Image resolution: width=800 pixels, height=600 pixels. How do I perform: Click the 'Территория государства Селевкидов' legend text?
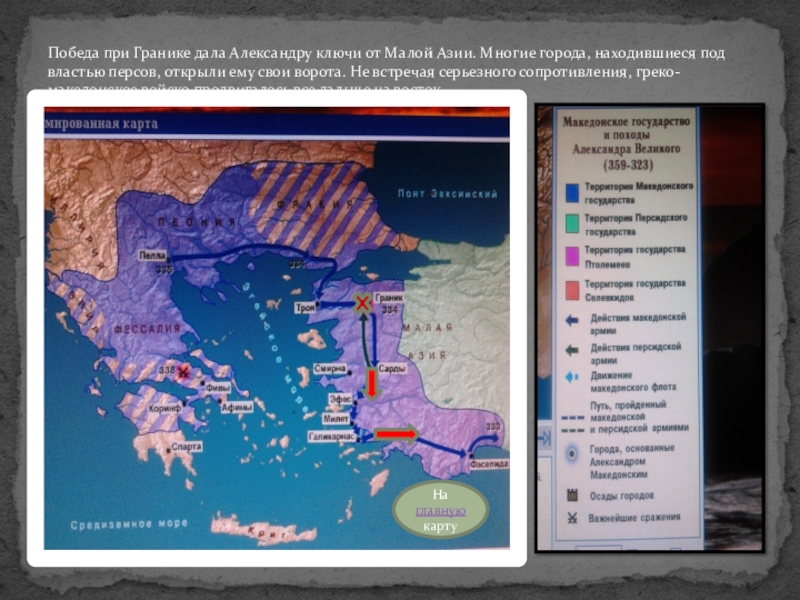click(x=635, y=290)
